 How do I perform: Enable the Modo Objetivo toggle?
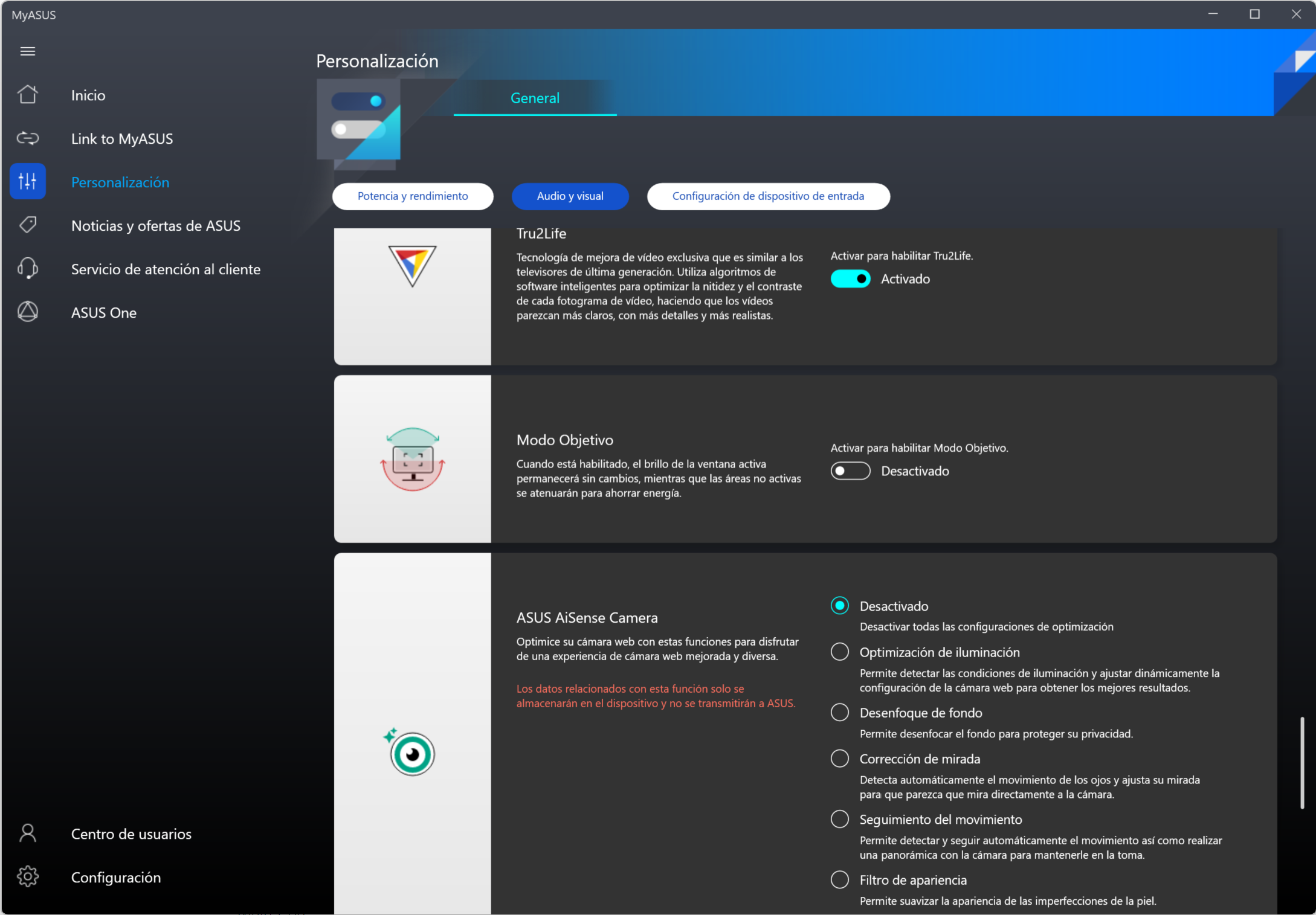tap(850, 471)
